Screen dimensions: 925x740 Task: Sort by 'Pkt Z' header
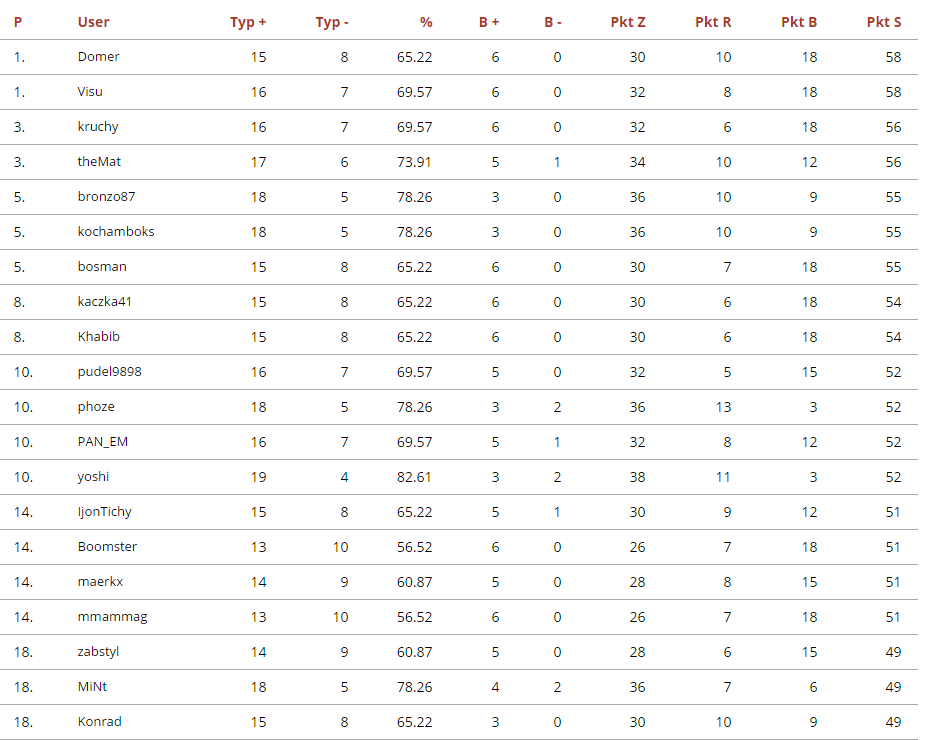point(628,22)
